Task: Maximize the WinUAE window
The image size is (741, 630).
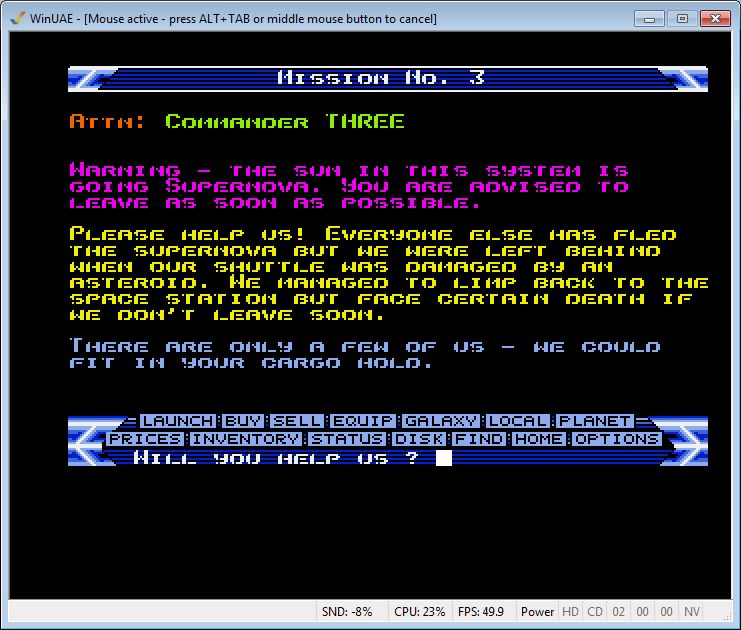Action: tap(682, 19)
